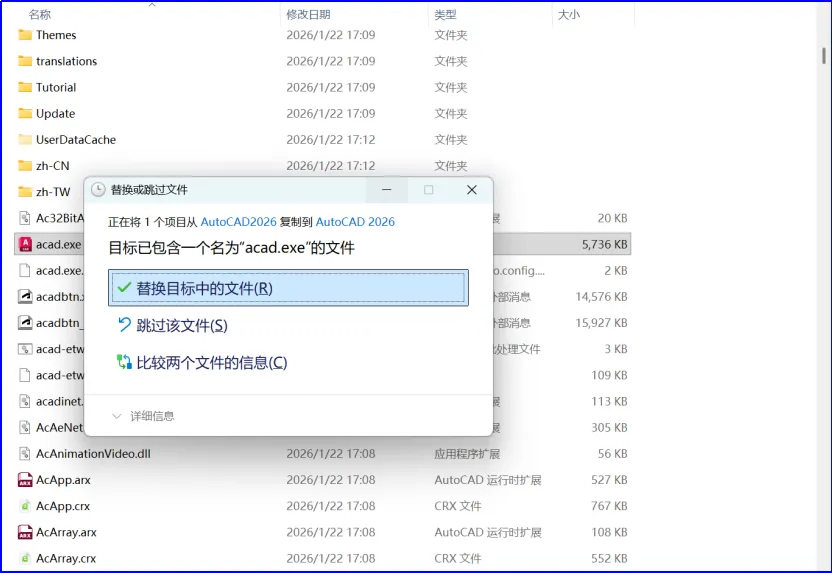
Task: Click the 767 KB size cell
Action: tap(609, 506)
